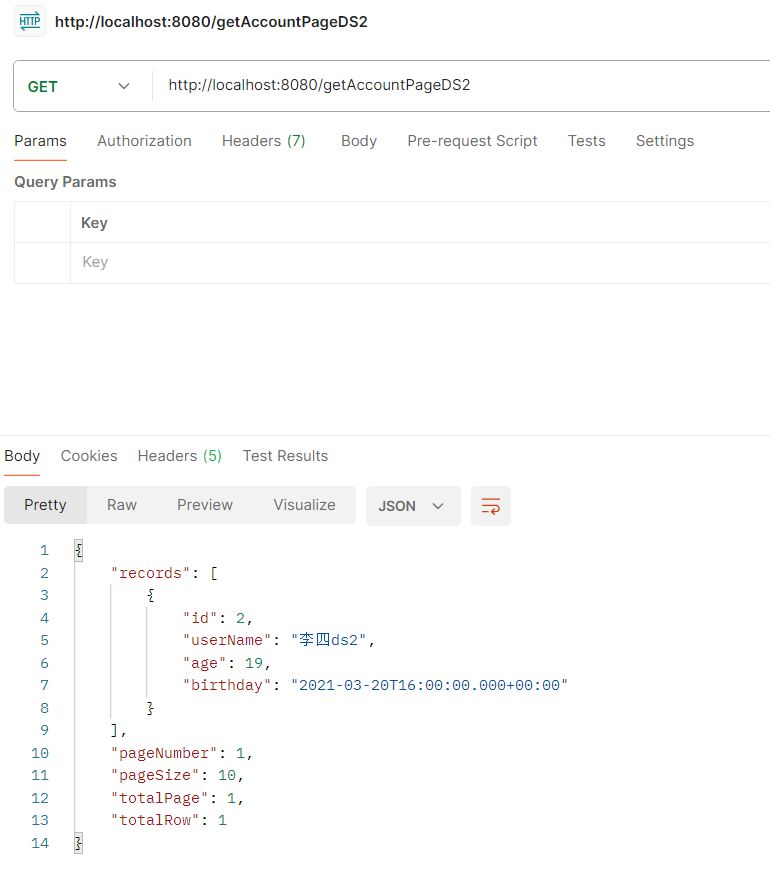The width and height of the screenshot is (770, 889).
Task: Click the HTTP request type icon
Action: click(x=30, y=21)
